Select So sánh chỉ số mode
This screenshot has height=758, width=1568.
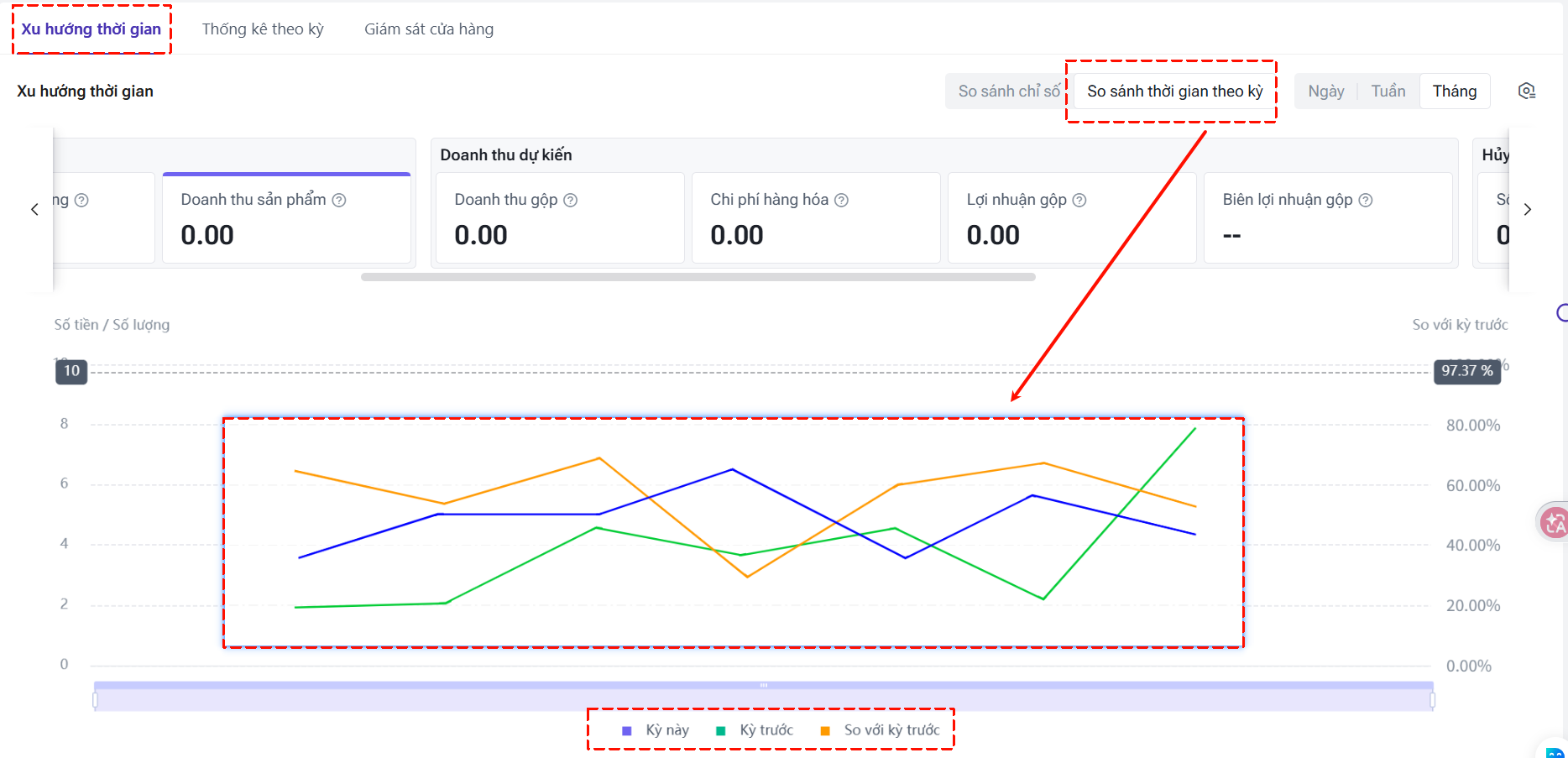click(x=1008, y=91)
